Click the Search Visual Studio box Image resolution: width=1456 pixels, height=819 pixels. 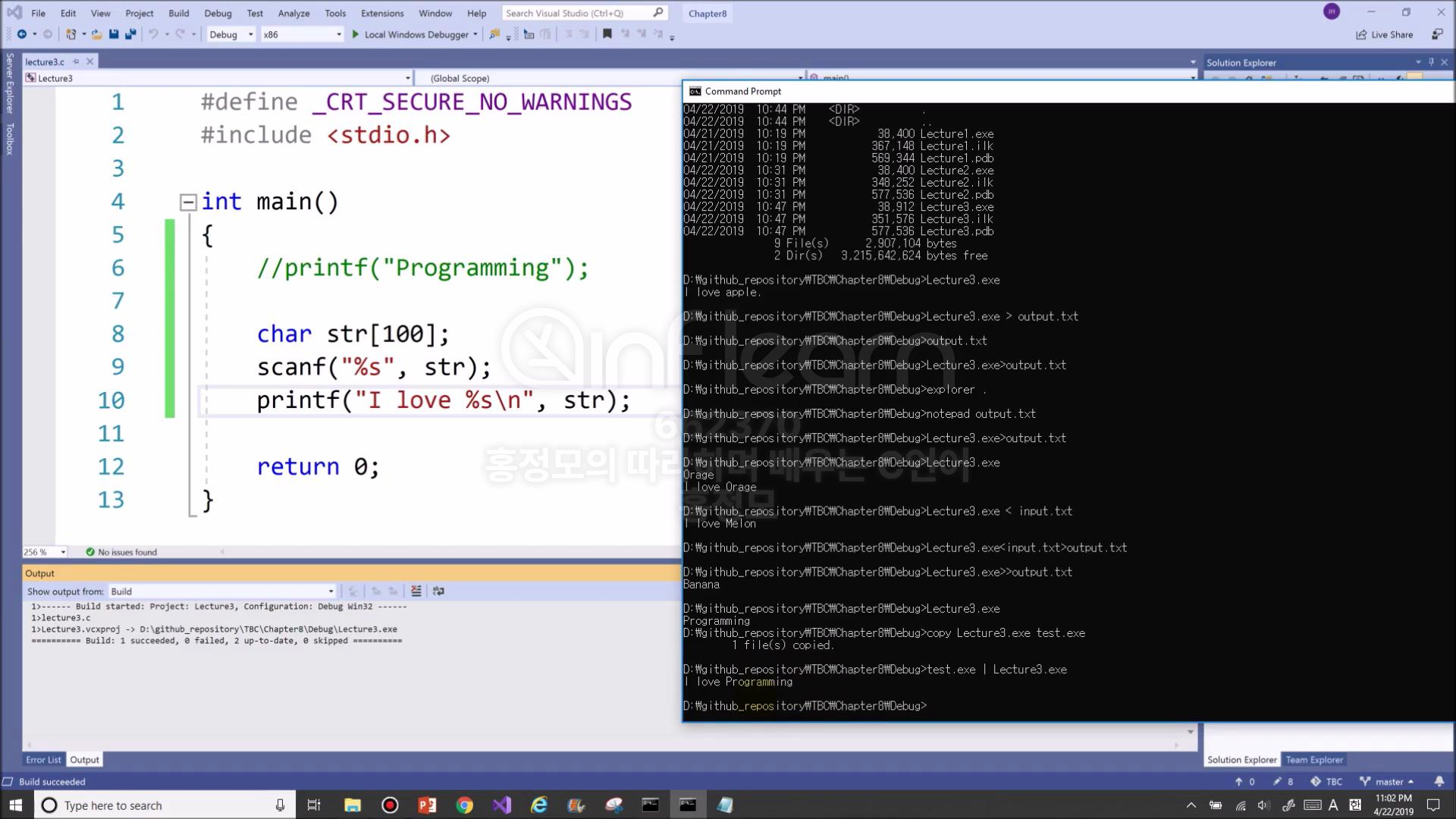(585, 13)
